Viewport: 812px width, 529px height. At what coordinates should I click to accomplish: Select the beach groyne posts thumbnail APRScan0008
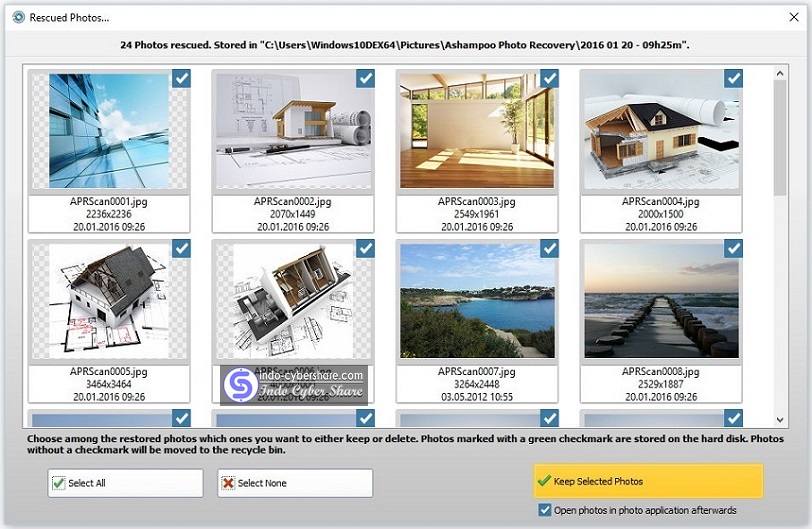(x=661, y=301)
